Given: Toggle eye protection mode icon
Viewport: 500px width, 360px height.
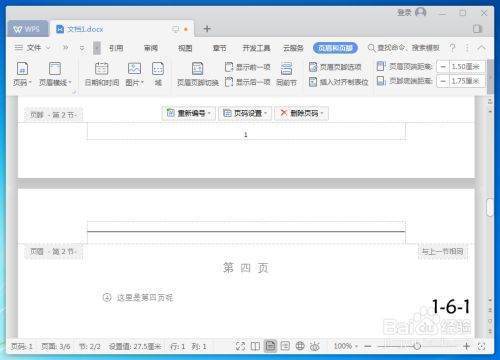Looking at the screenshot, I should pyautogui.click(x=314, y=346).
